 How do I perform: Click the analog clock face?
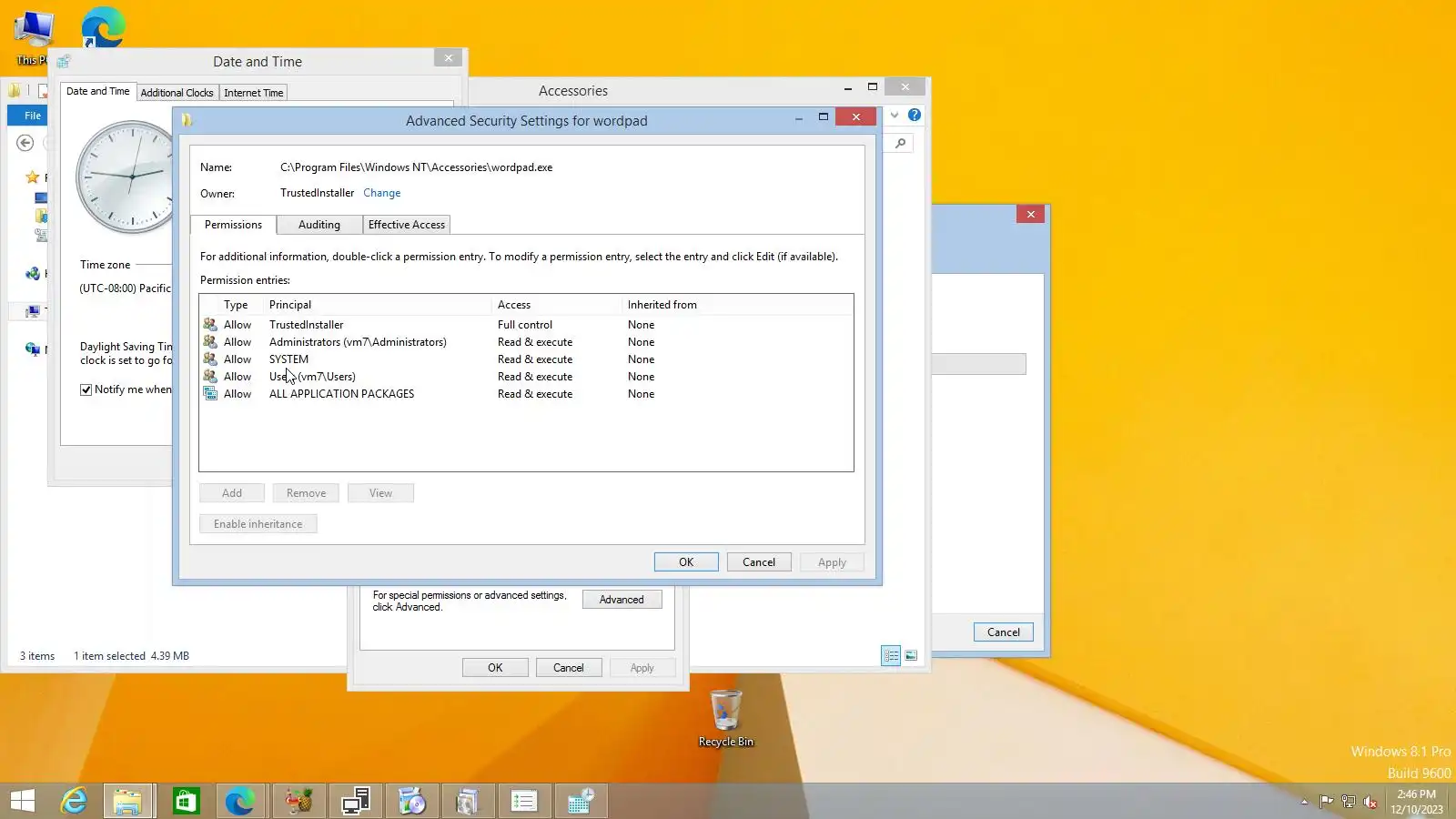[x=133, y=176]
